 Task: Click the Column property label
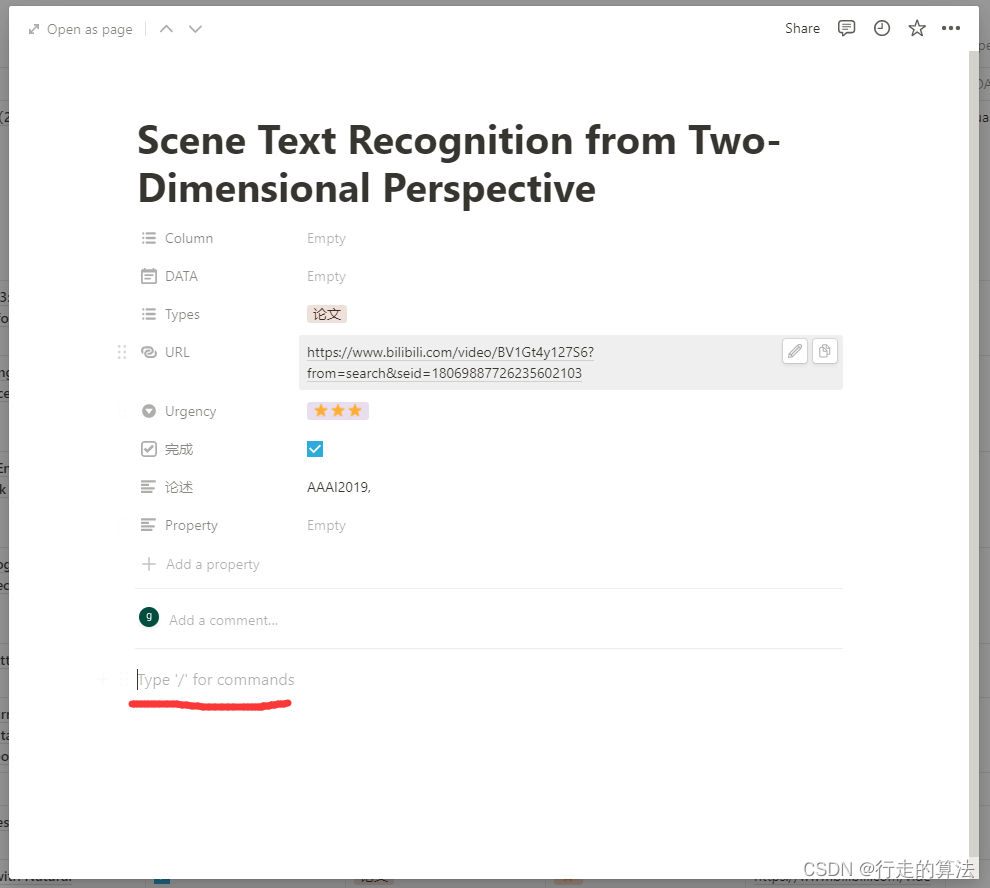[189, 238]
